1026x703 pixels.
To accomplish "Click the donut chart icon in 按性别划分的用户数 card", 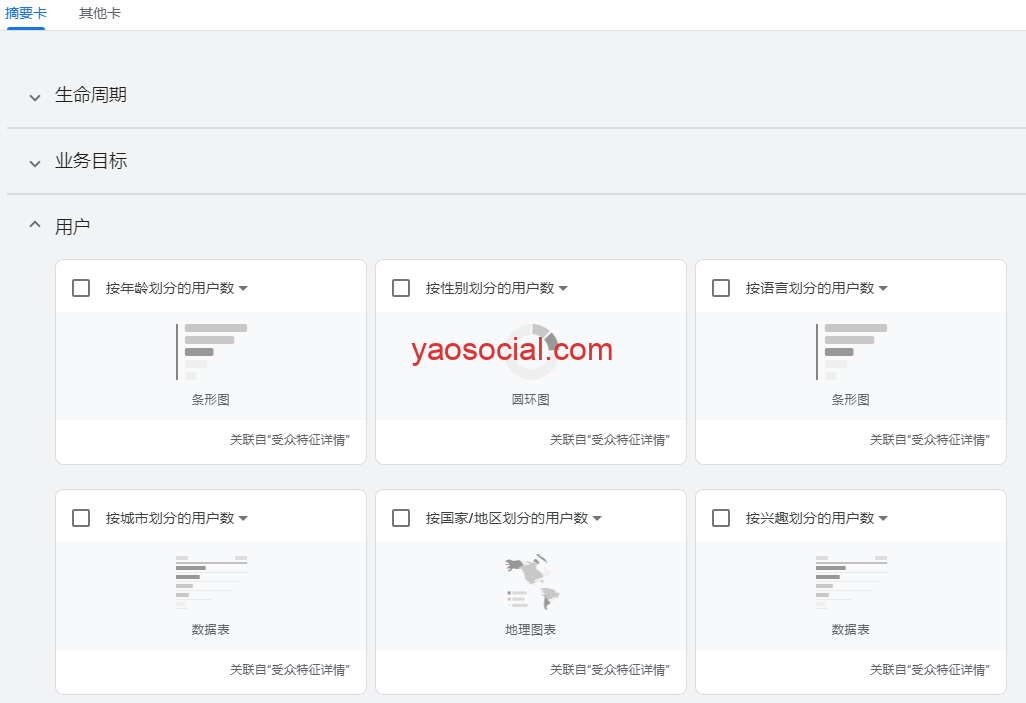I will point(531,351).
